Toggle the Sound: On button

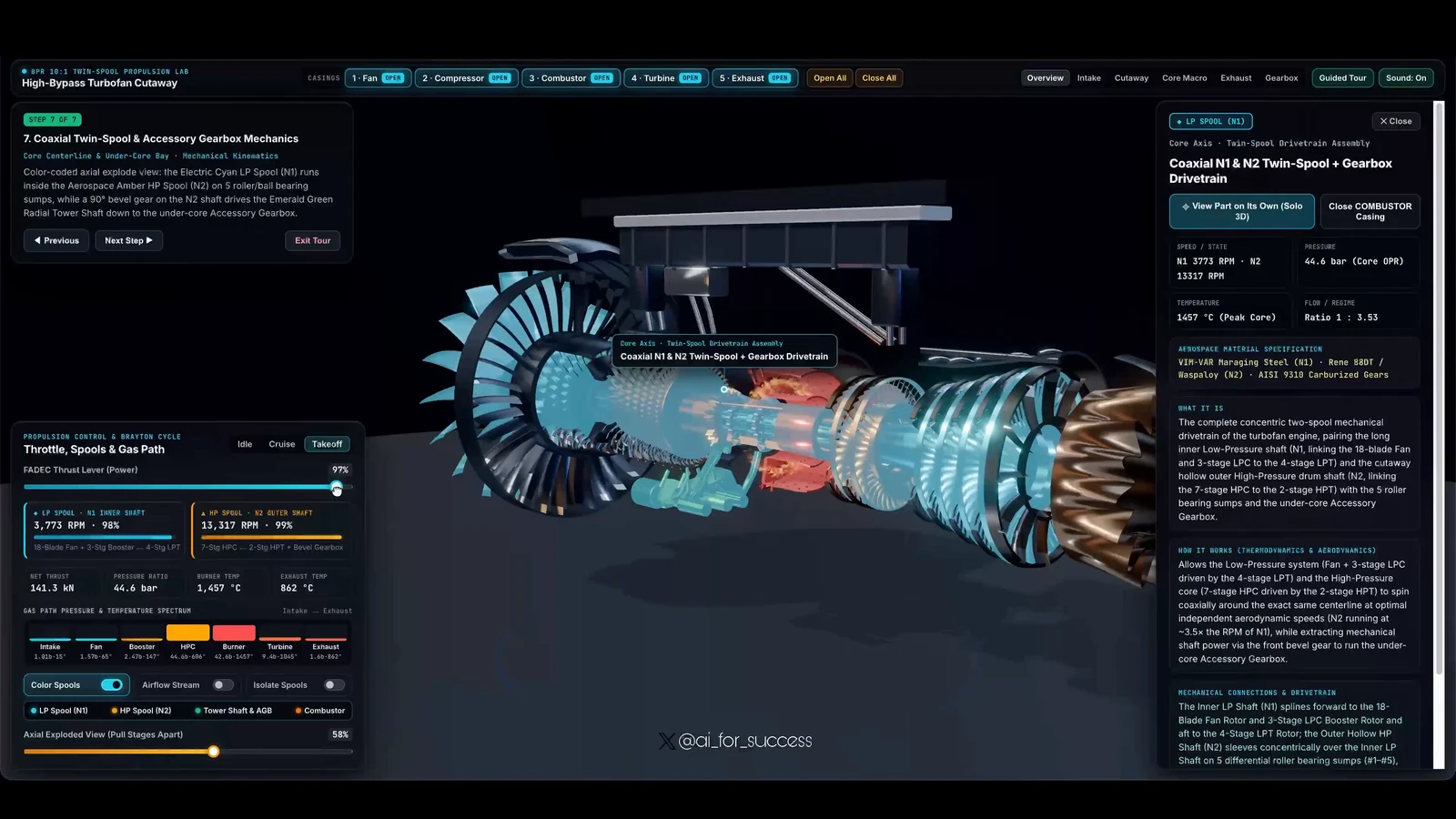click(1406, 78)
